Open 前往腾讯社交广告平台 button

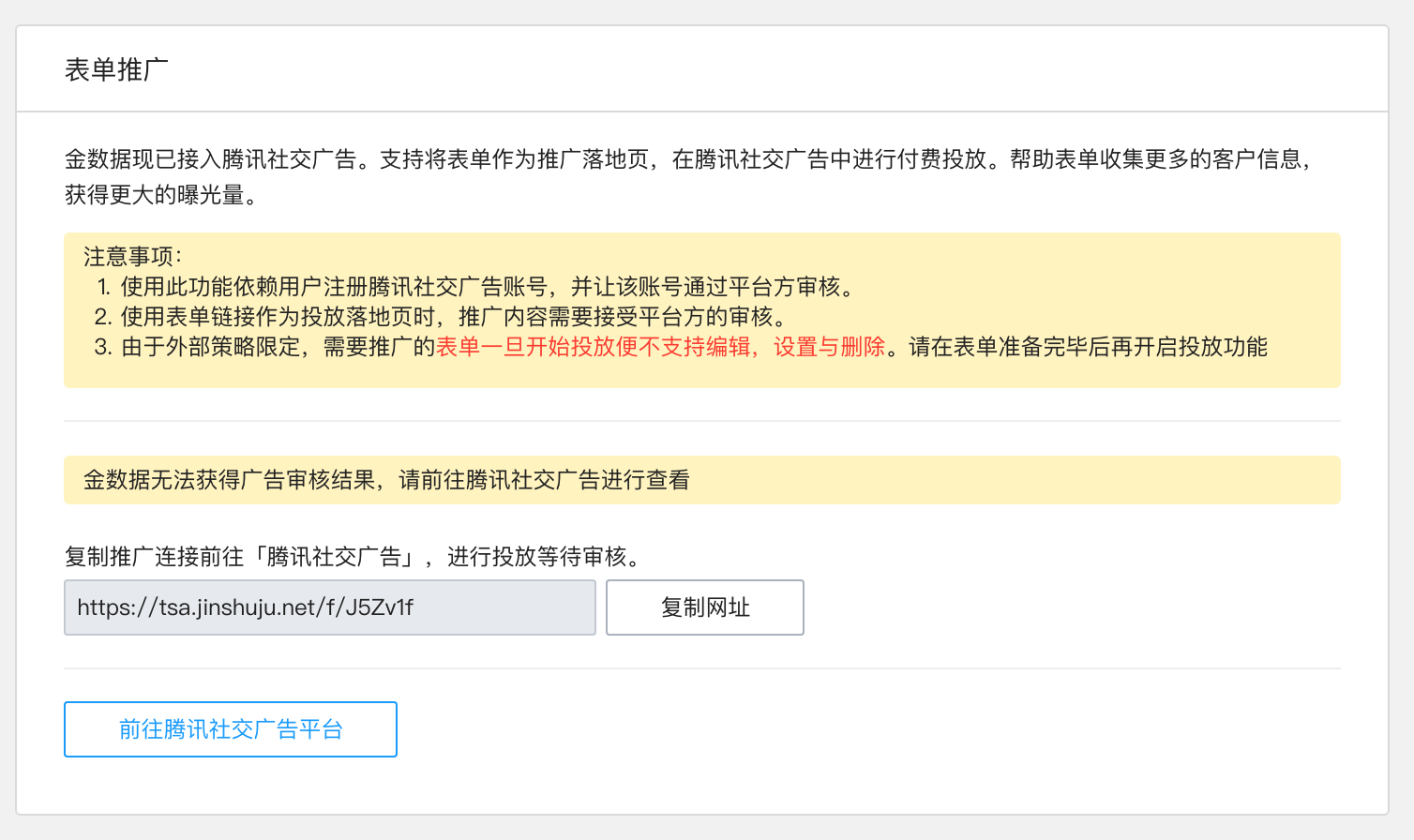pos(231,729)
